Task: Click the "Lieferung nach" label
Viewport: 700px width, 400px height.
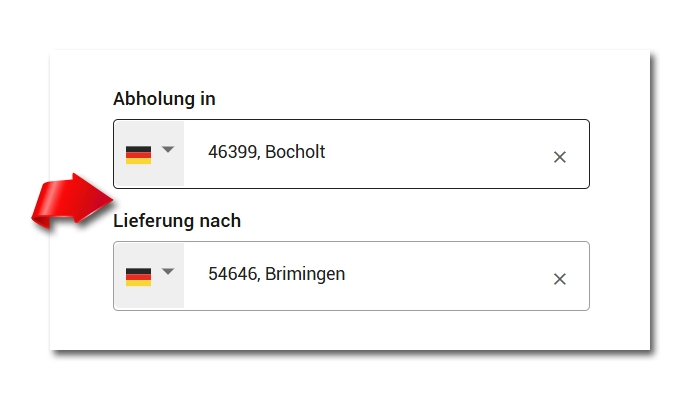Action: click(x=177, y=221)
